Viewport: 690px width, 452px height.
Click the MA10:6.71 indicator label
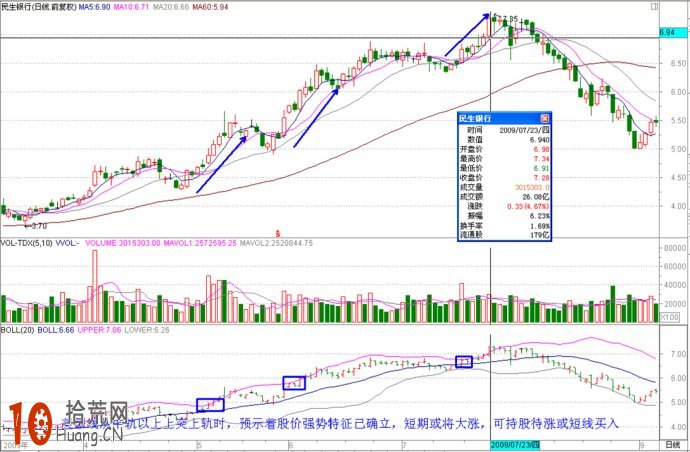pyautogui.click(x=131, y=7)
